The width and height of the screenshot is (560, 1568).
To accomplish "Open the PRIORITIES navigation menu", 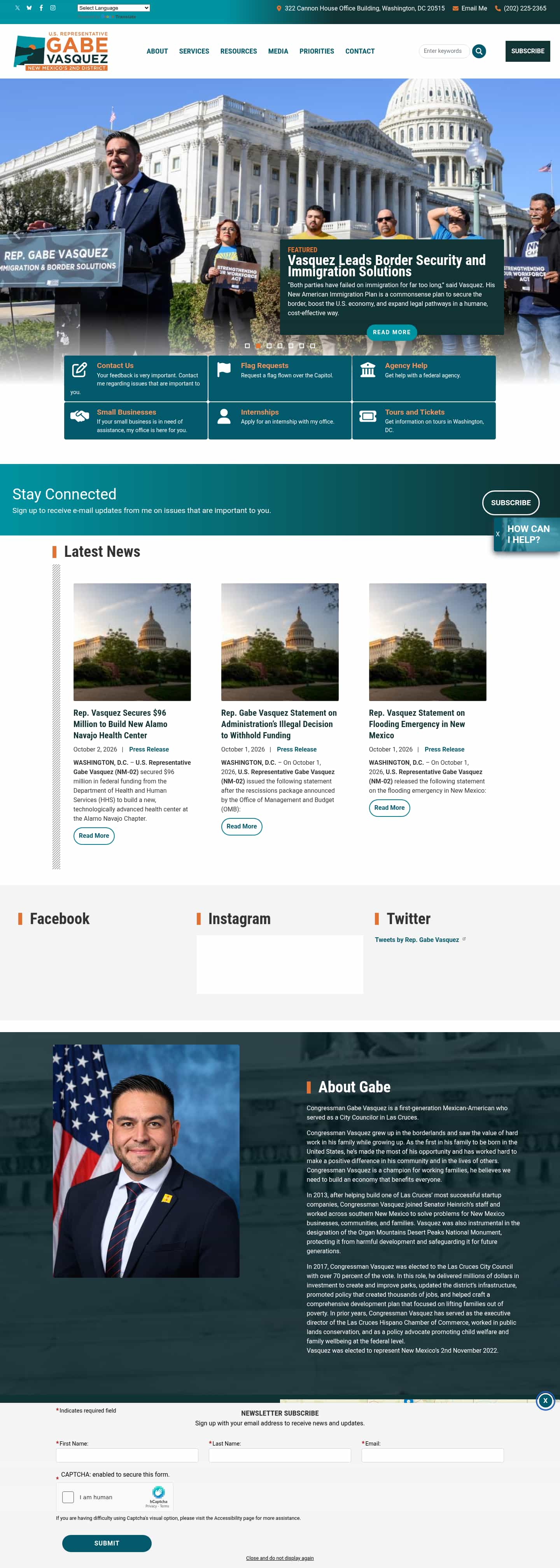I will tap(317, 51).
